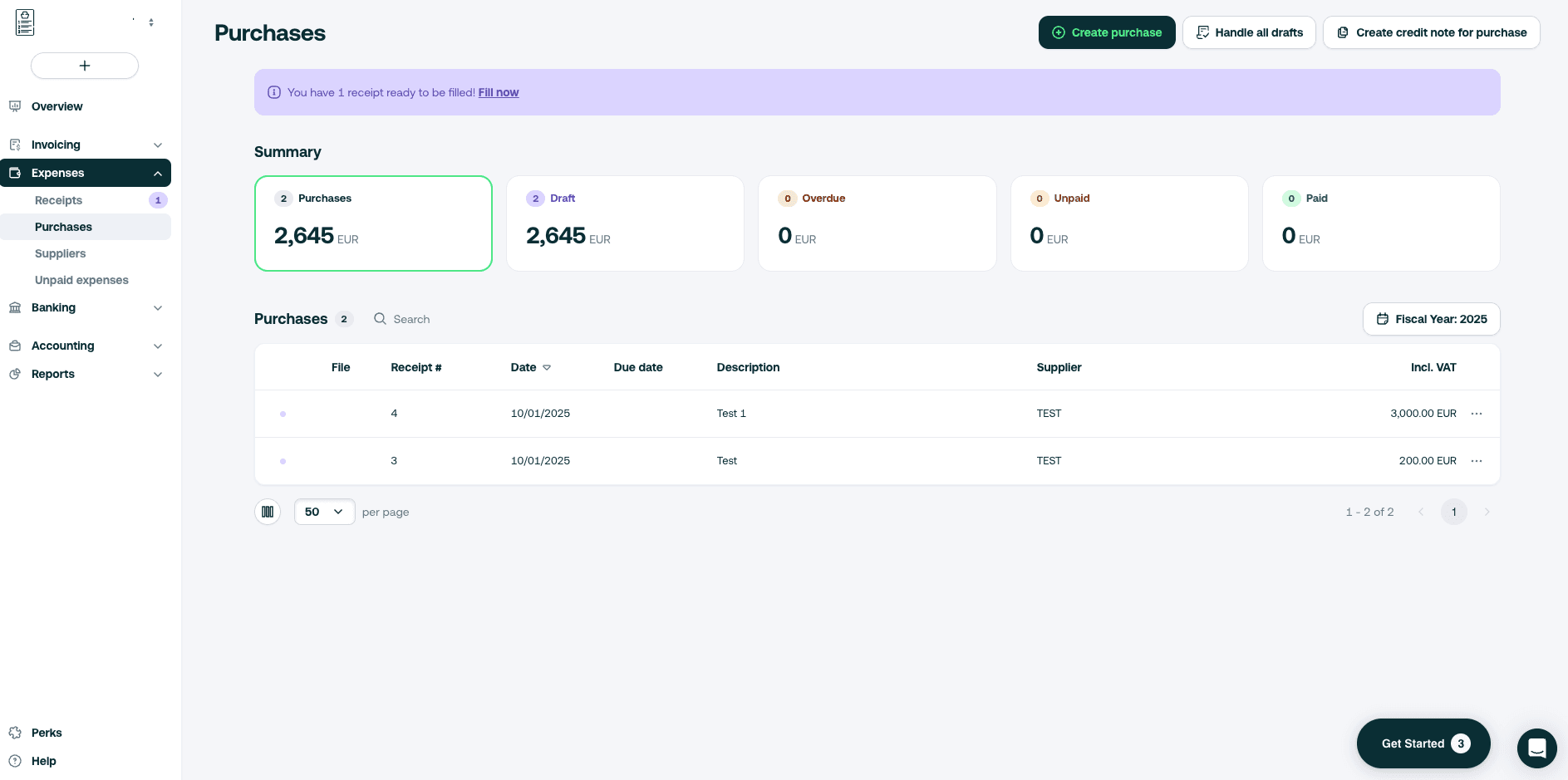1568x780 pixels.
Task: Collapse the Expenses section
Action: click(157, 173)
